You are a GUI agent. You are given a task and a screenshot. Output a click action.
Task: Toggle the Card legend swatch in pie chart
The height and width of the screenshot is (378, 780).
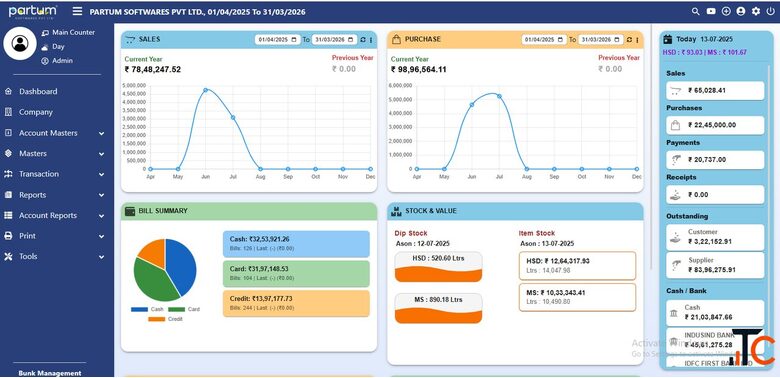click(177, 309)
